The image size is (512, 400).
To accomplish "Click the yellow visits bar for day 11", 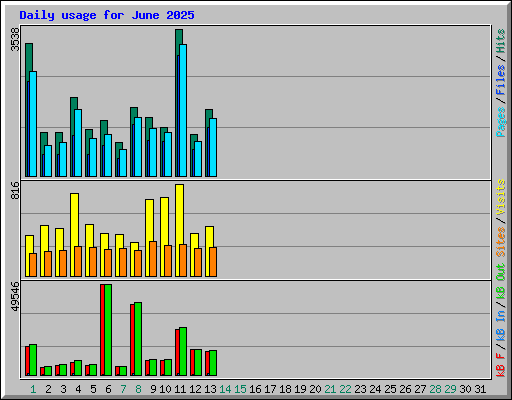I will pyautogui.click(x=179, y=213).
